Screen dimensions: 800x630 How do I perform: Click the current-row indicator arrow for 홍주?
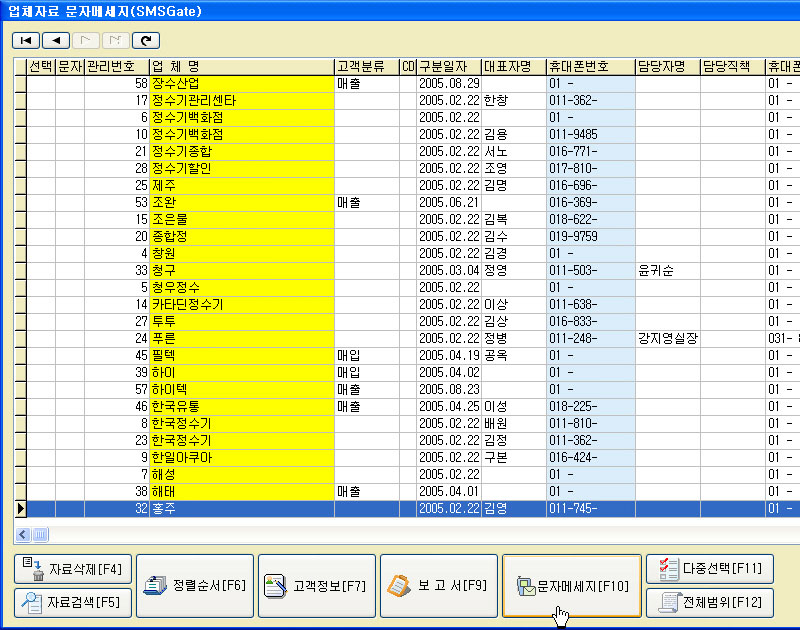pos(20,509)
